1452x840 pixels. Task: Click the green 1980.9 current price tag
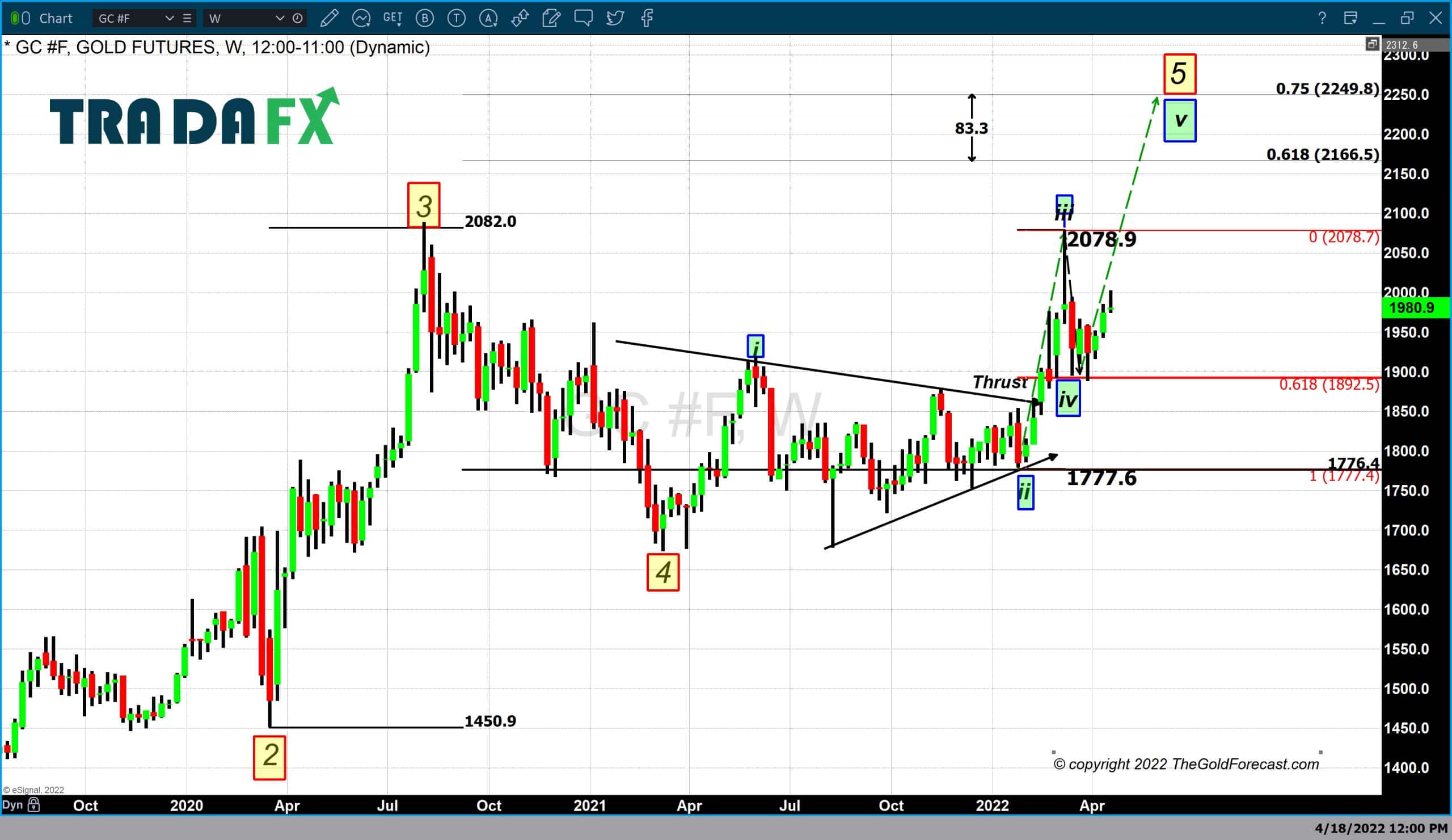click(1416, 307)
